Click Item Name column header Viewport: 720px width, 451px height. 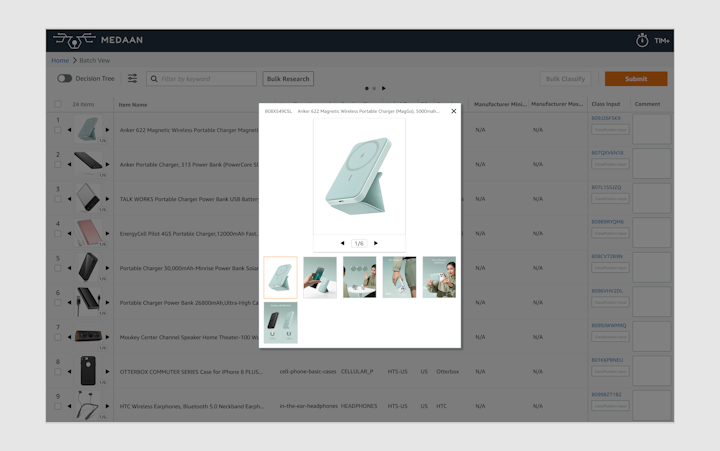[x=133, y=105]
